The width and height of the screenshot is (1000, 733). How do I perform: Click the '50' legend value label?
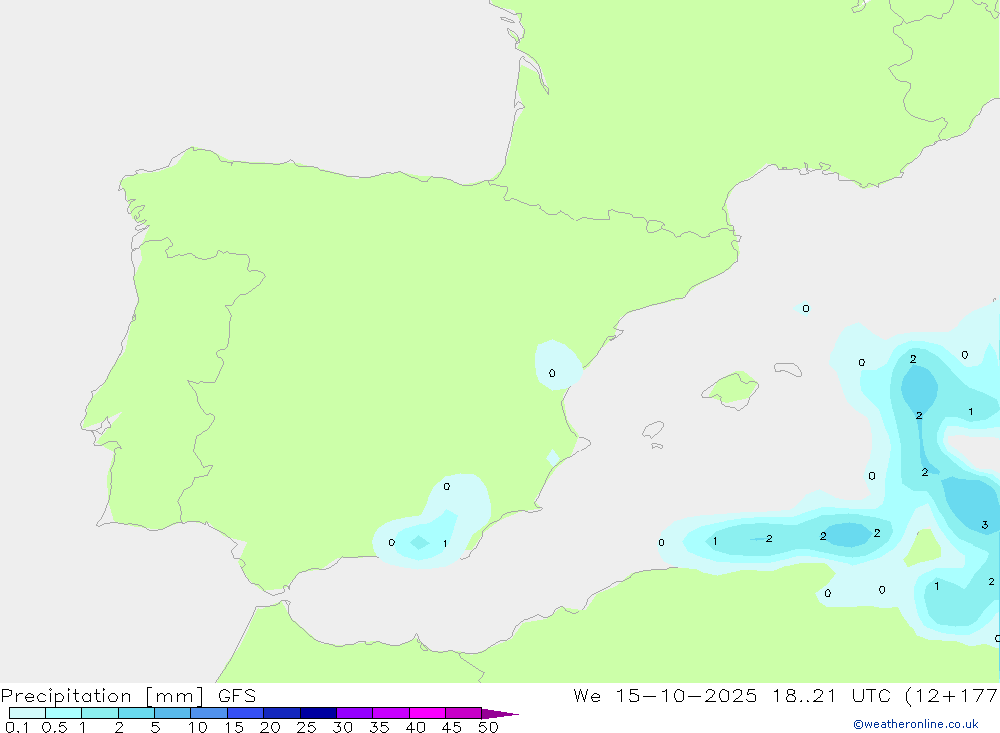tap(488, 727)
